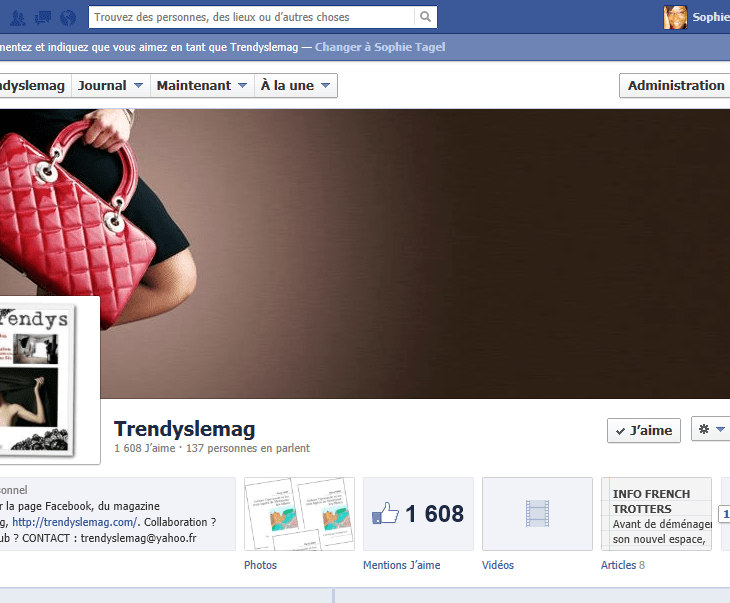Viewport: 730px width, 603px height.
Task: Click the Administration button
Action: pos(675,86)
